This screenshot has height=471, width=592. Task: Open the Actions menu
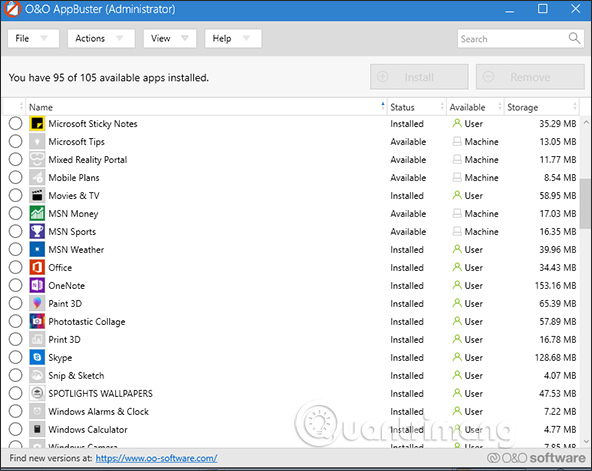click(101, 38)
